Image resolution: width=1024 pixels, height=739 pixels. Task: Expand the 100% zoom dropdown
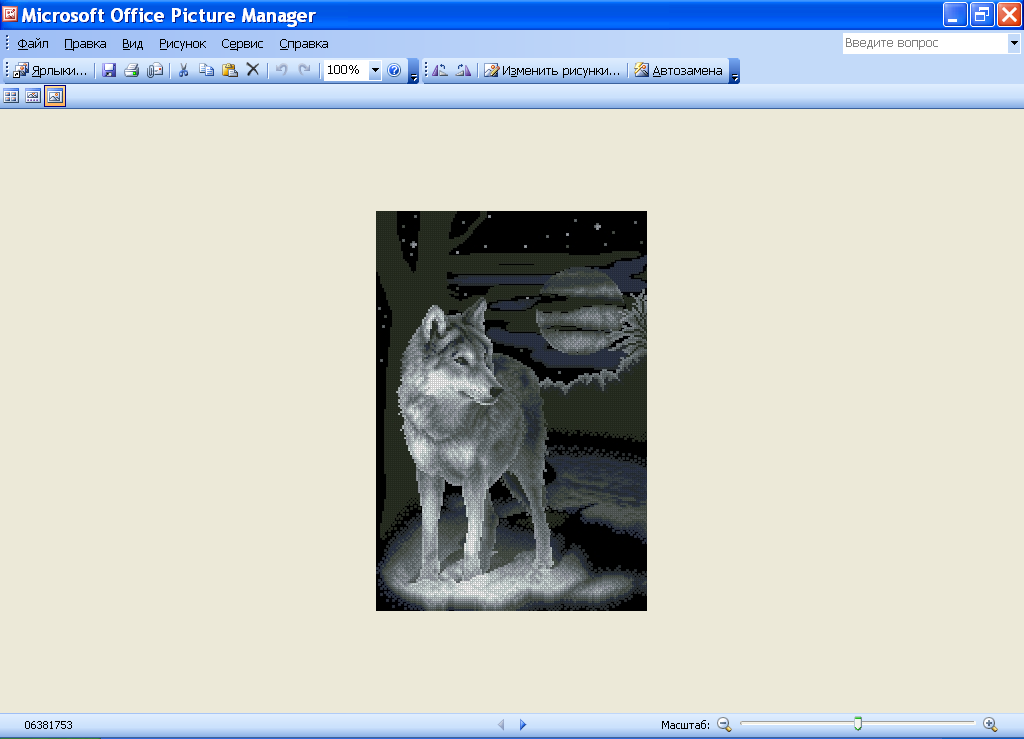pos(375,71)
